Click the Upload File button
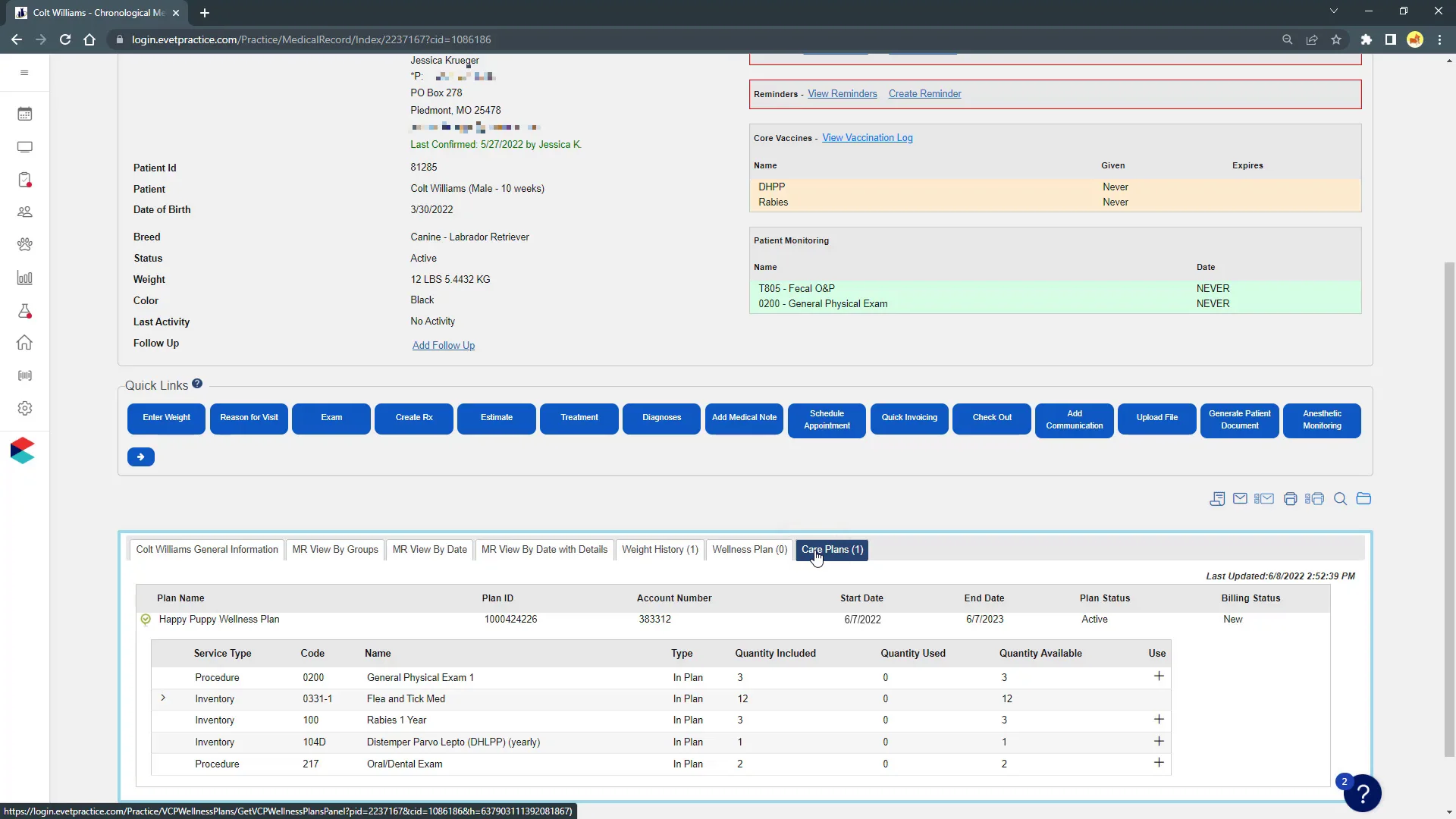Viewport: 1456px width, 819px height. click(1157, 419)
